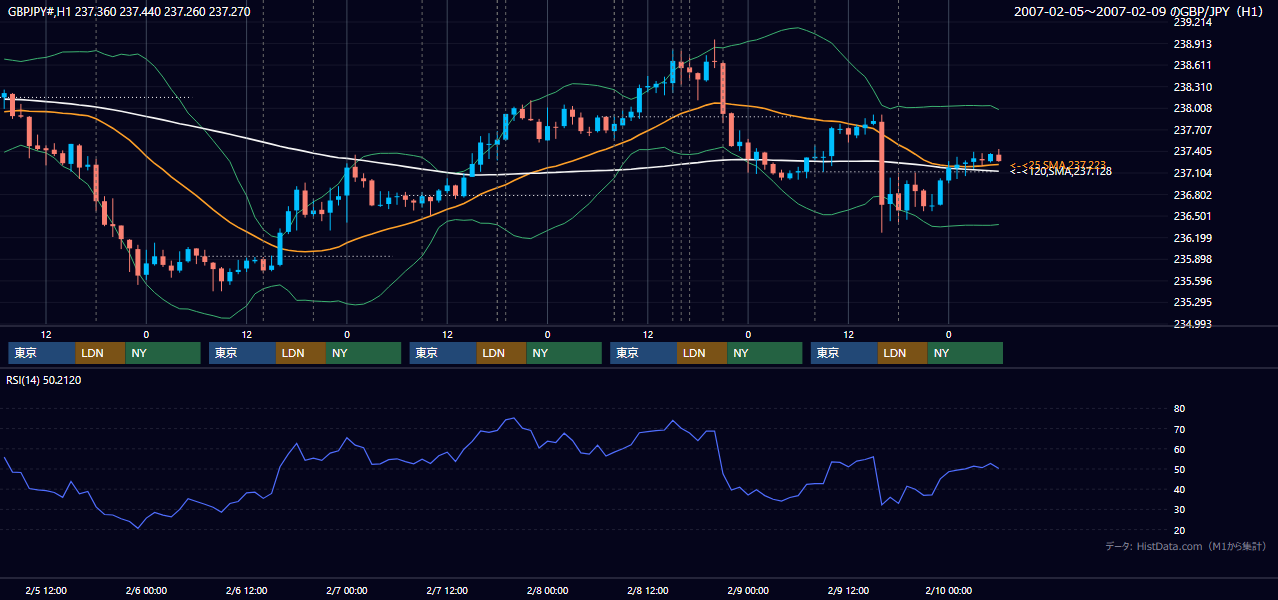Select the 238.913 price axis label
Viewport: 1278px width, 600px height.
pyautogui.click(x=1191, y=44)
